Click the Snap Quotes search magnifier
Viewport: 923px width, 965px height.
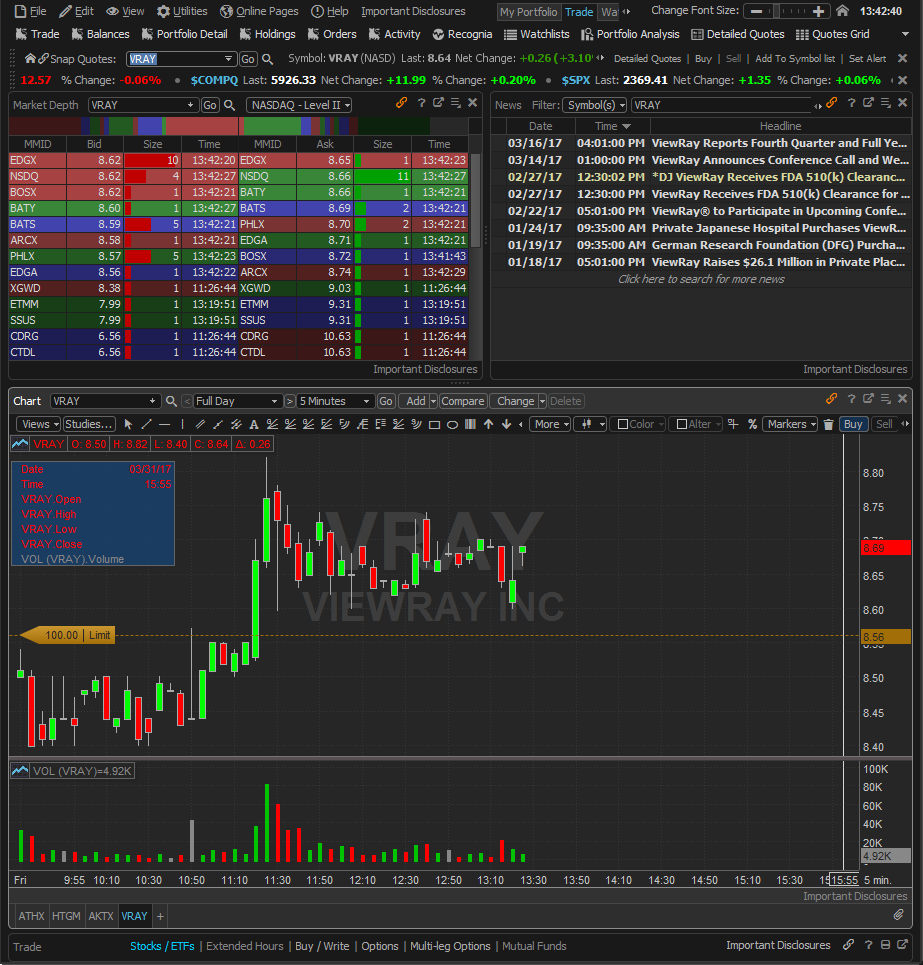pyautogui.click(x=267, y=59)
